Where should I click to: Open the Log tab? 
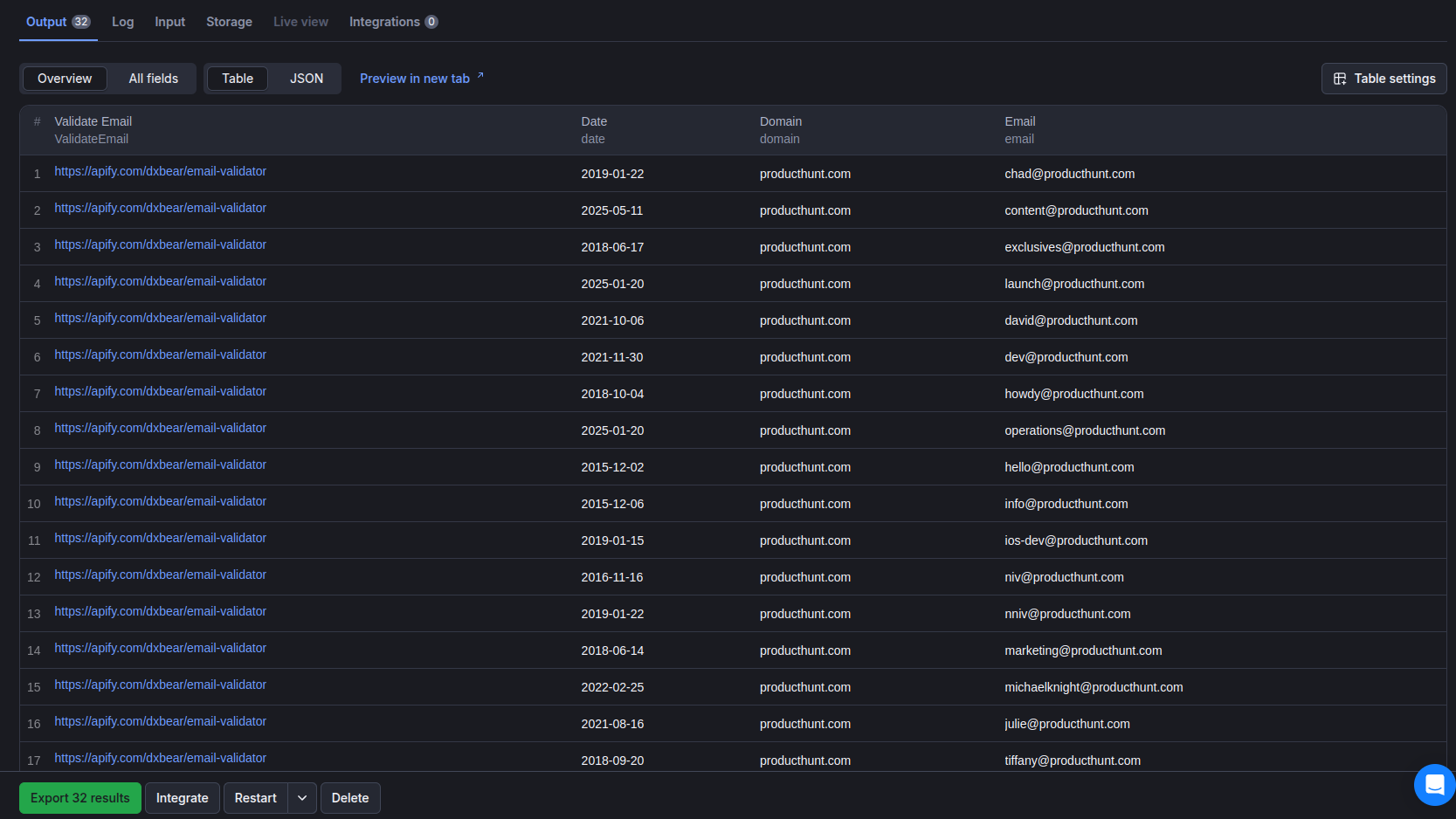(123, 22)
